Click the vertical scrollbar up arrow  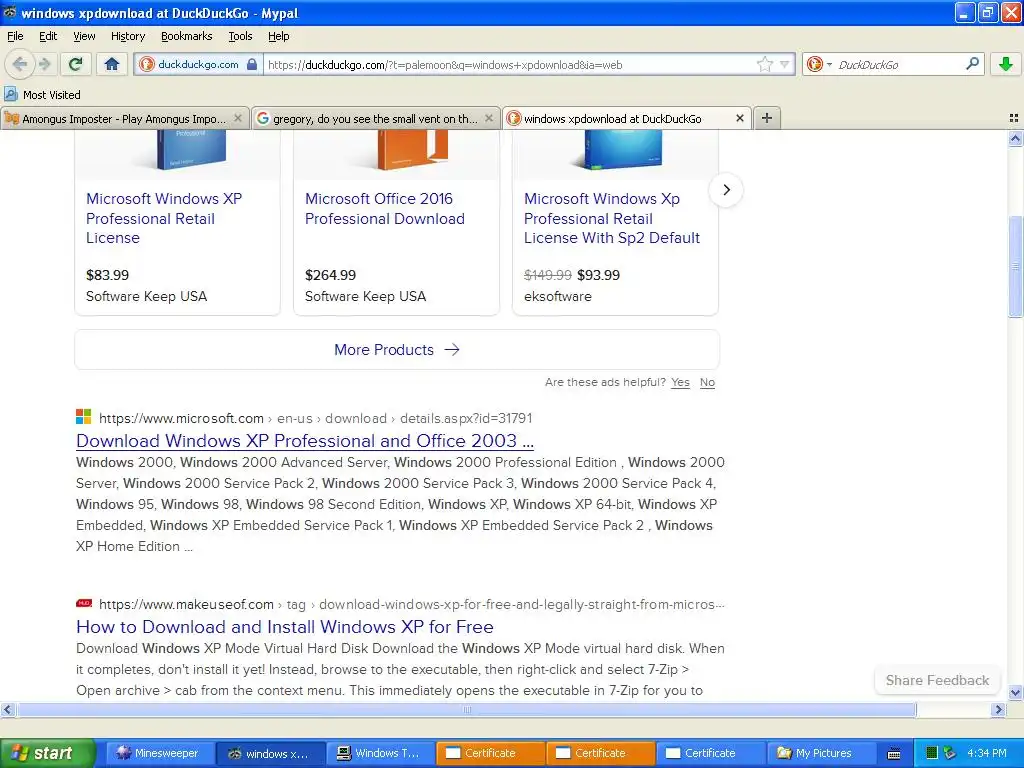[x=1016, y=138]
